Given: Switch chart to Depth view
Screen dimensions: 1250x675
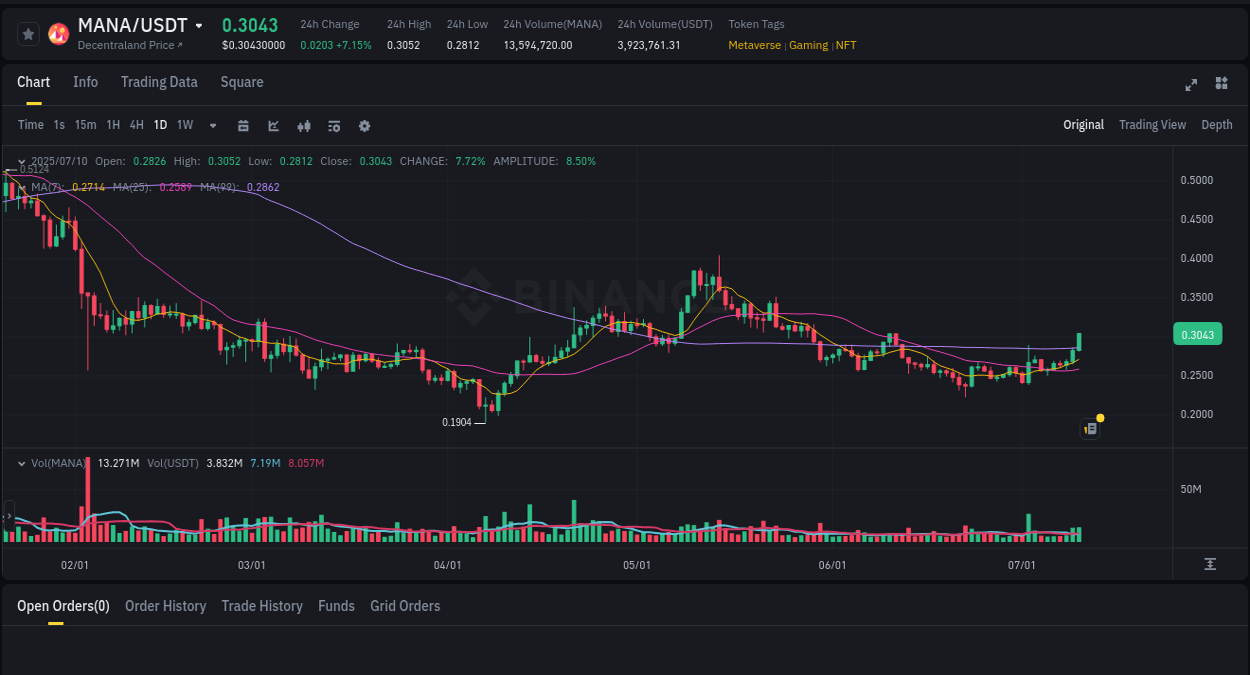Looking at the screenshot, I should pyautogui.click(x=1216, y=125).
